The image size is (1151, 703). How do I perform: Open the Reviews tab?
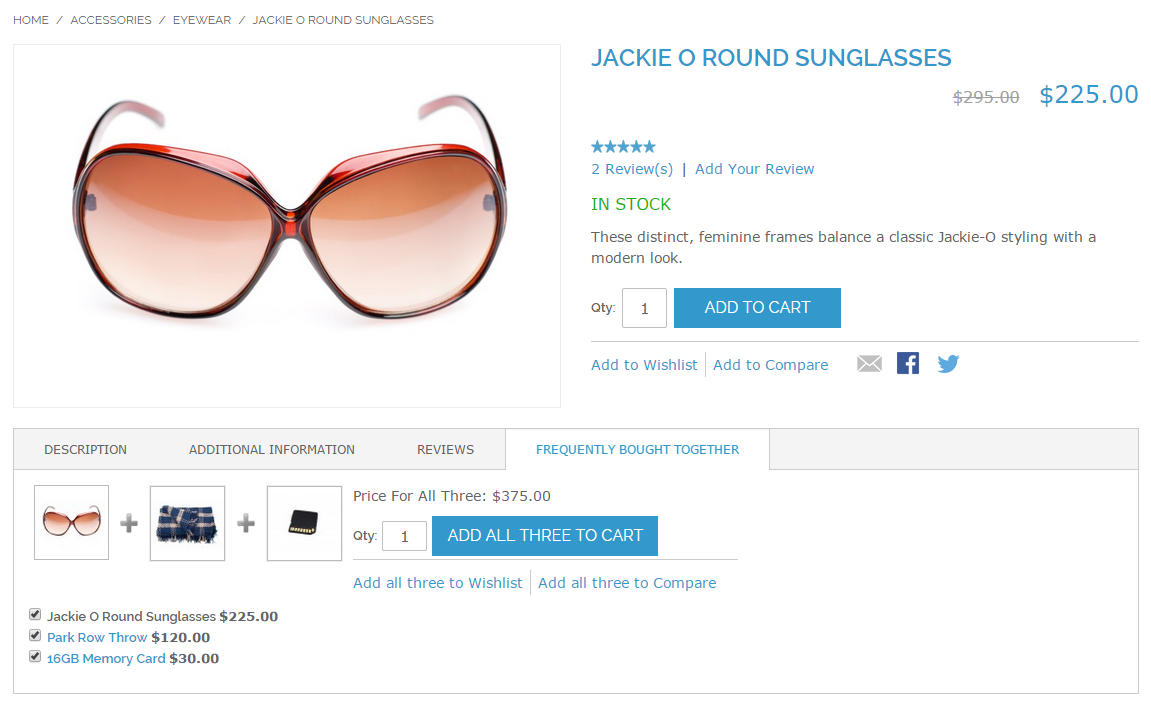coord(445,450)
